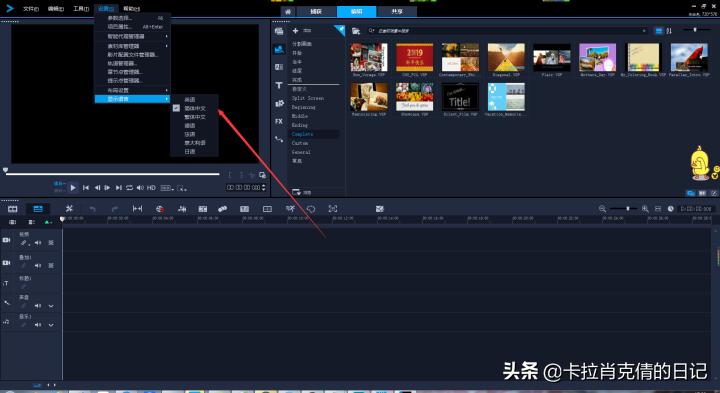Toggle HD preview button

(151, 188)
